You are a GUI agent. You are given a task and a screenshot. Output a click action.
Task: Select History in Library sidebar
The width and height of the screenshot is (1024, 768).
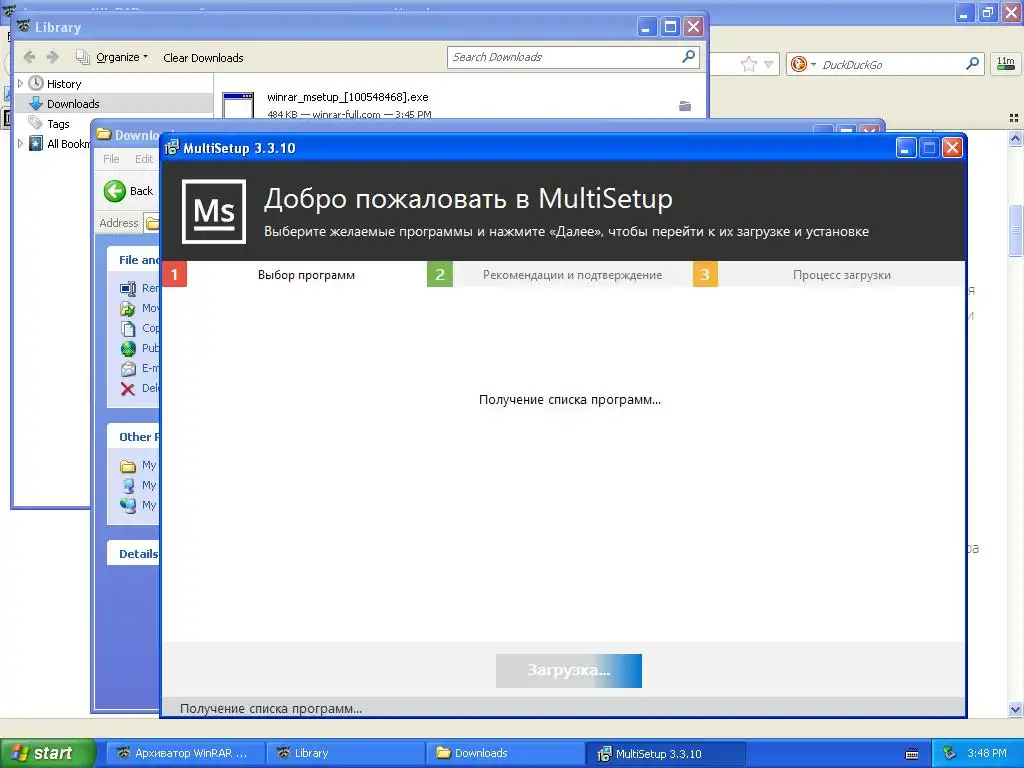tap(64, 84)
